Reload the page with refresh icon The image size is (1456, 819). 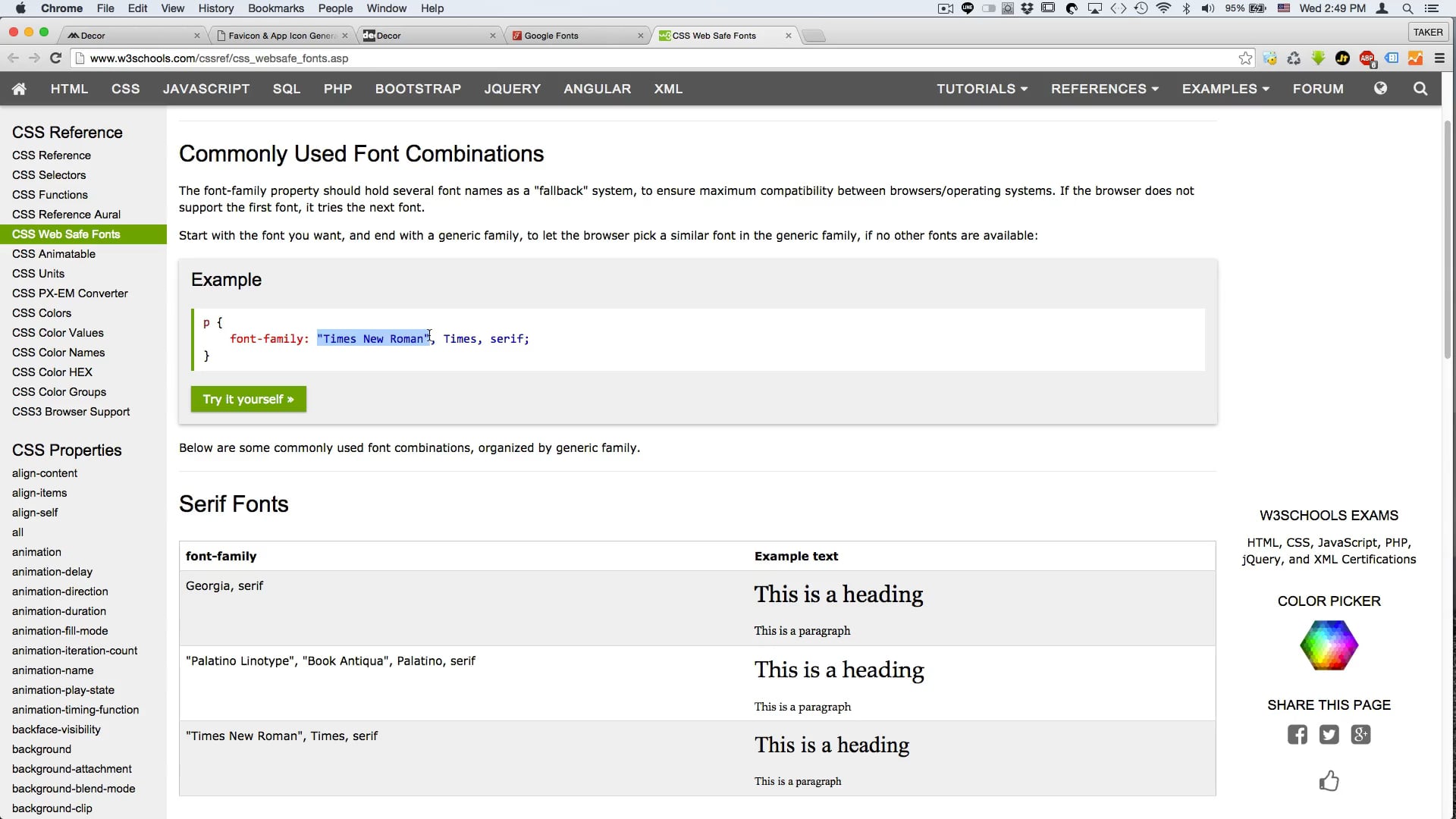[55, 58]
